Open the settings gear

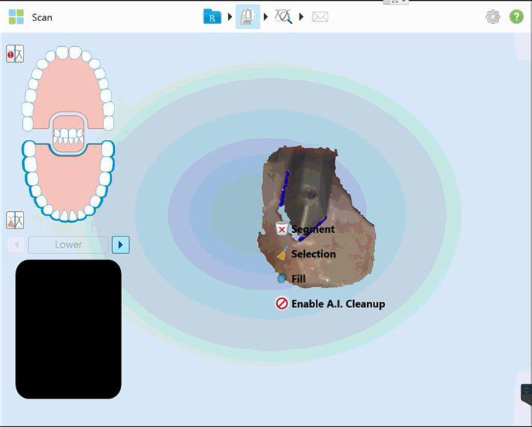click(493, 17)
